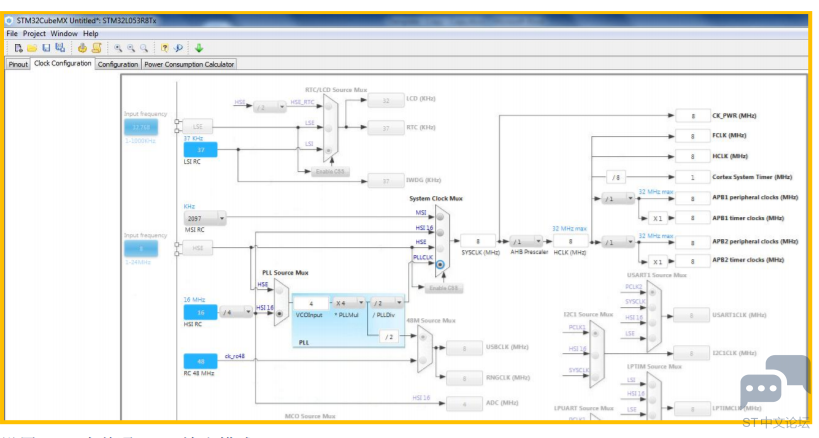Click the /8 Cortex System Timer divider
This screenshot has height=438, width=819.
pos(616,177)
